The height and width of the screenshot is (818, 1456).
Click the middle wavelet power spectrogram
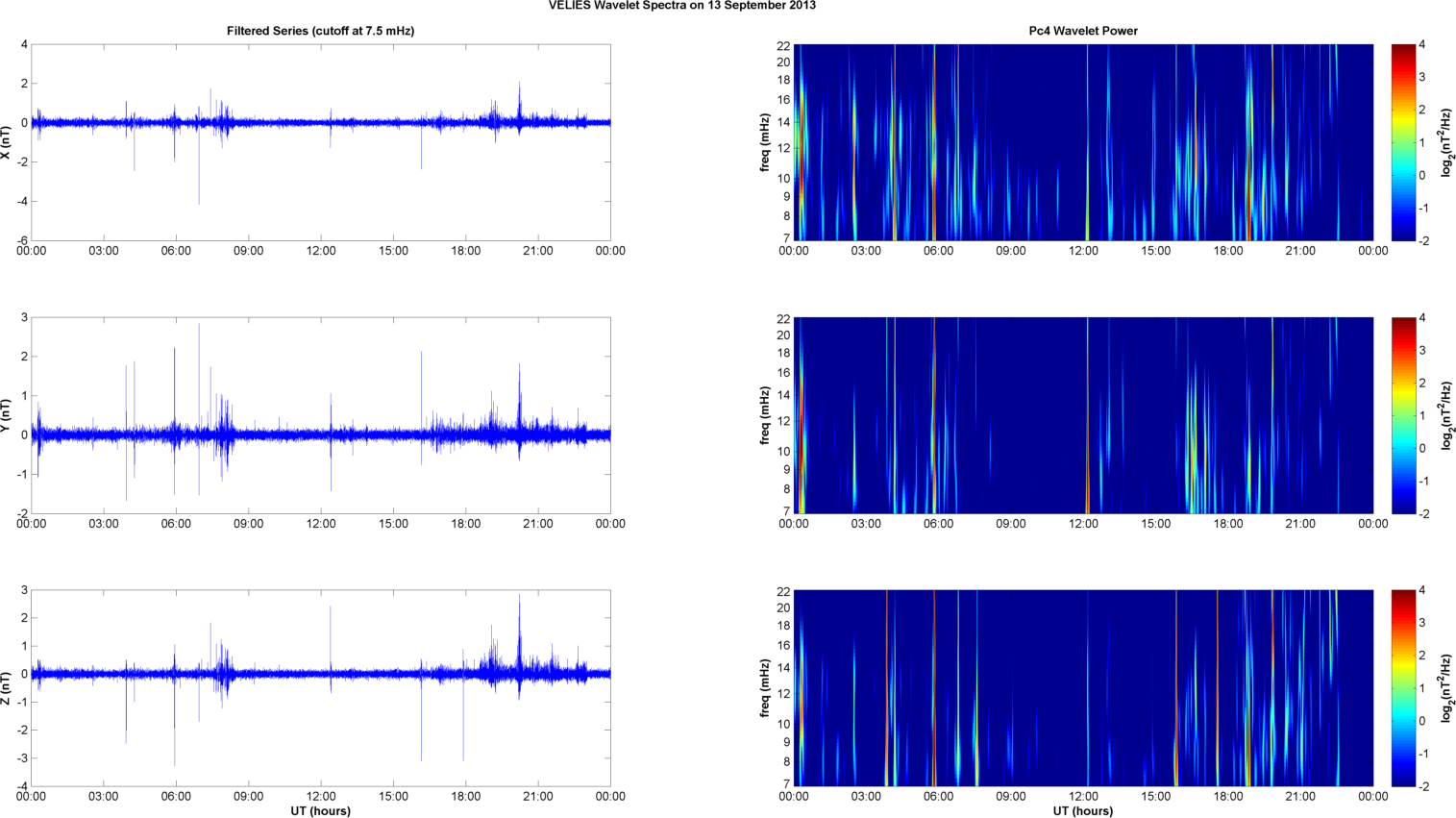click(1083, 415)
